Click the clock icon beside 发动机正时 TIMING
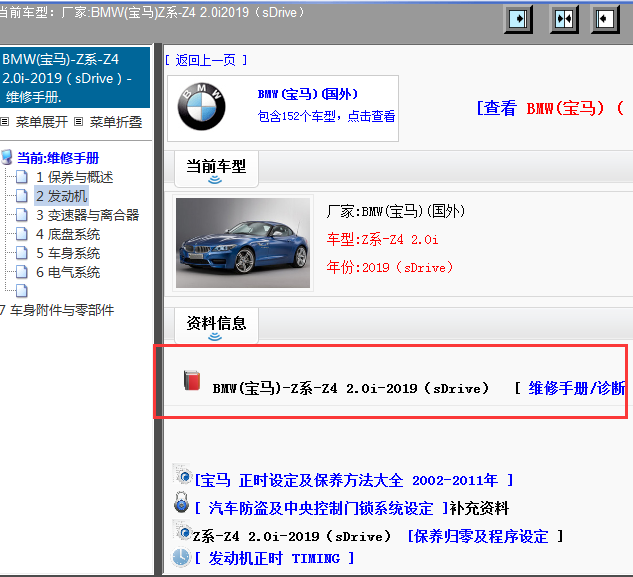The image size is (633, 577). point(181,557)
